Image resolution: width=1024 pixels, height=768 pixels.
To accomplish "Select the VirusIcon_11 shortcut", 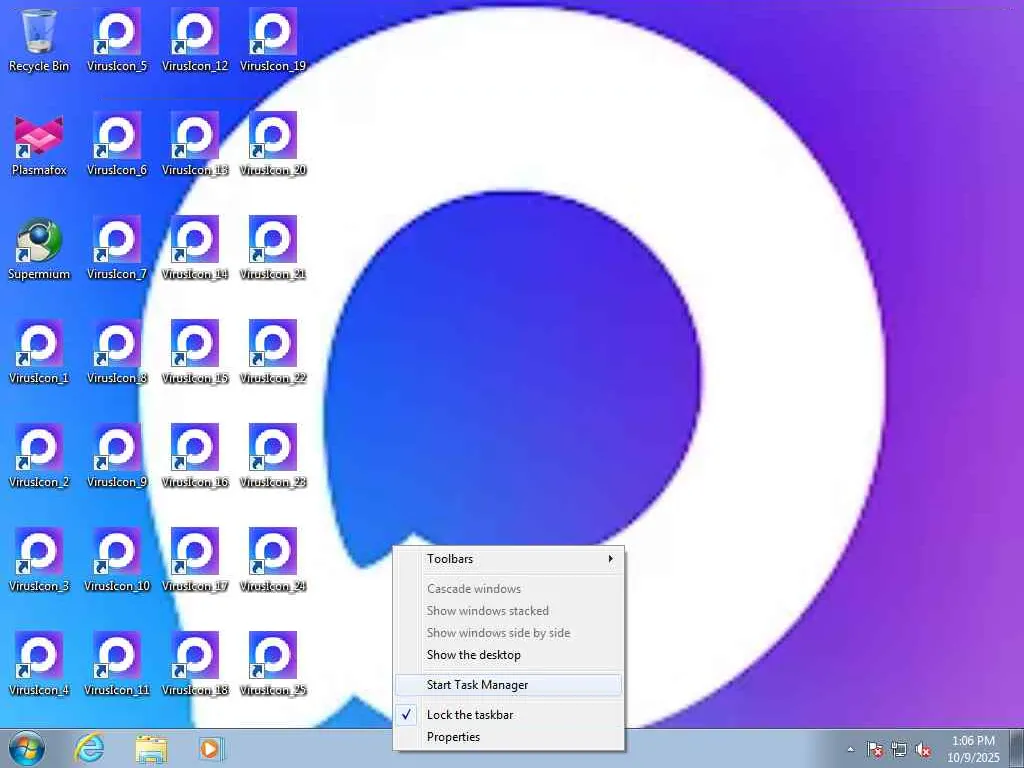I will pyautogui.click(x=117, y=664).
